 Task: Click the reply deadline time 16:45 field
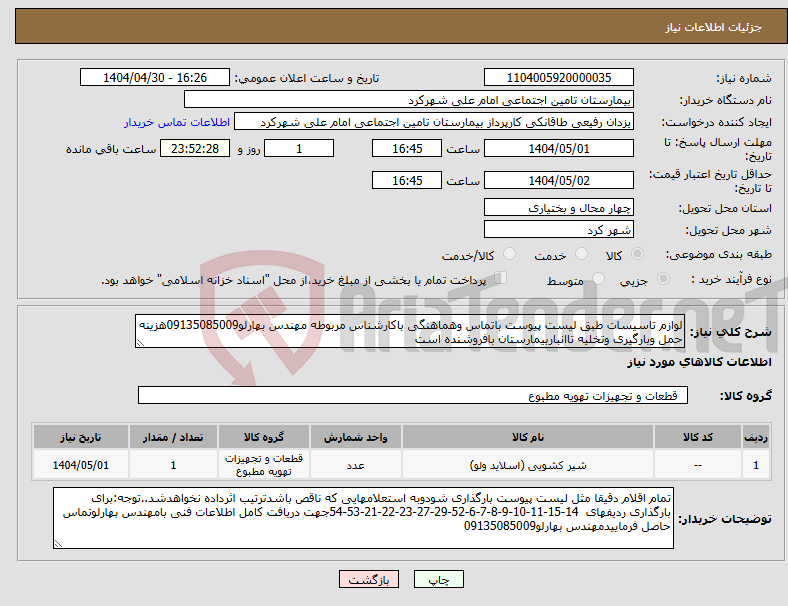pyautogui.click(x=407, y=148)
